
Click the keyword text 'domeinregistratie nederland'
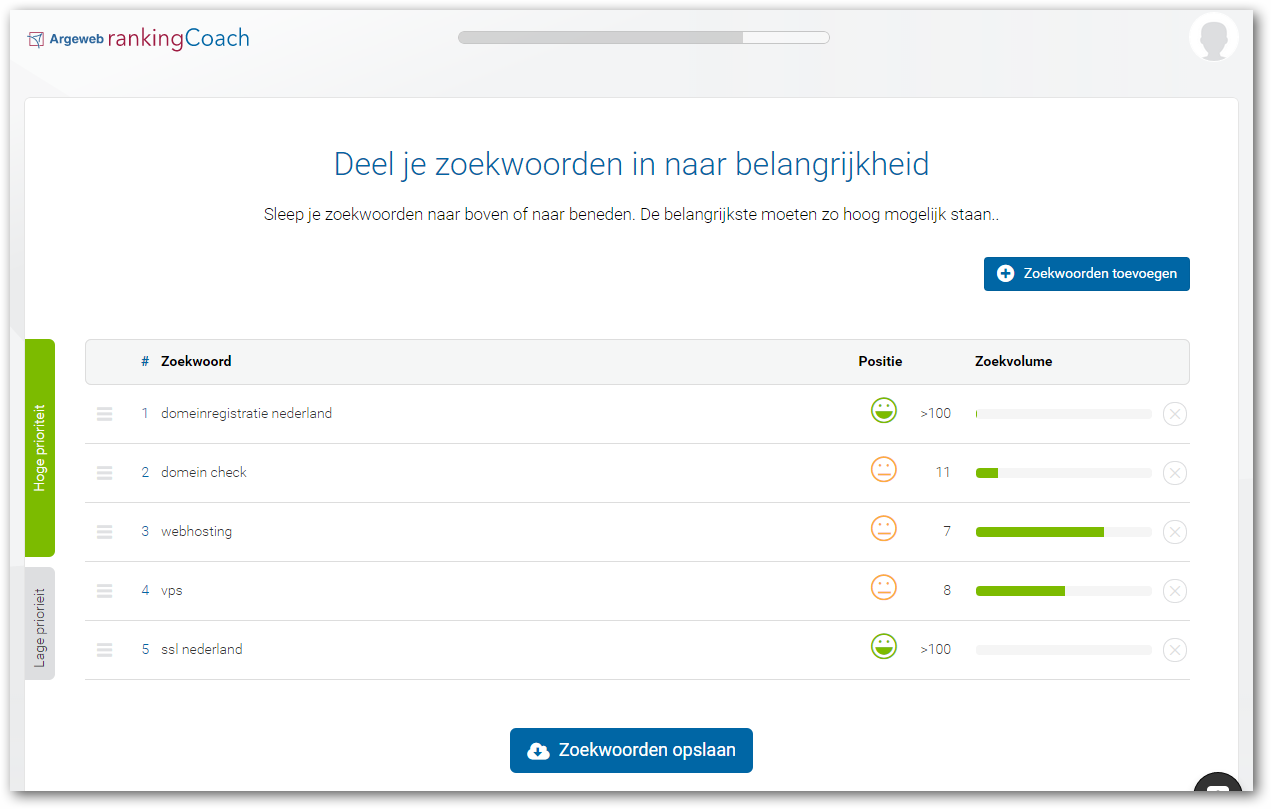tap(246, 414)
